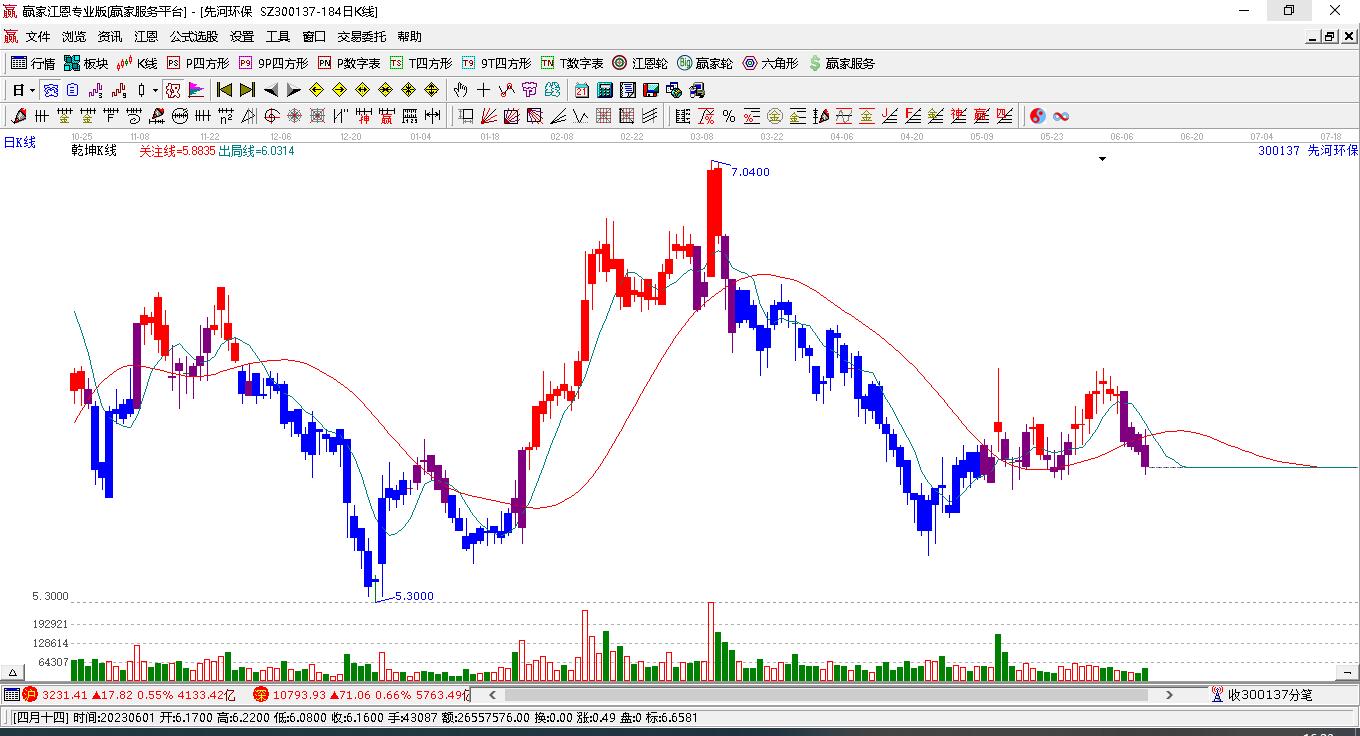Open the 六角形 hexagon chart
1360x736 pixels.
[x=770, y=63]
